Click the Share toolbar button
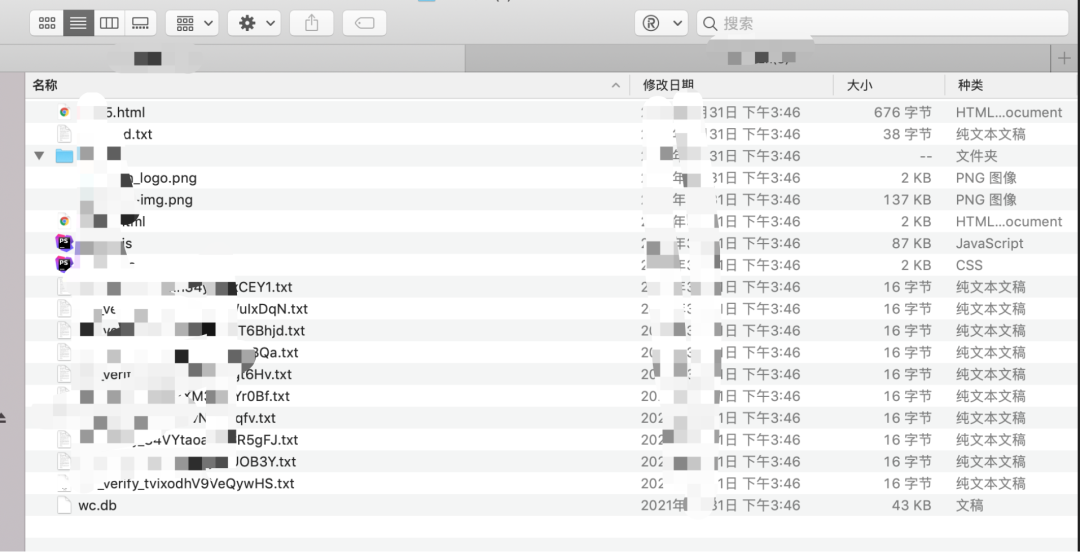The width and height of the screenshot is (1080, 556). coord(311,23)
